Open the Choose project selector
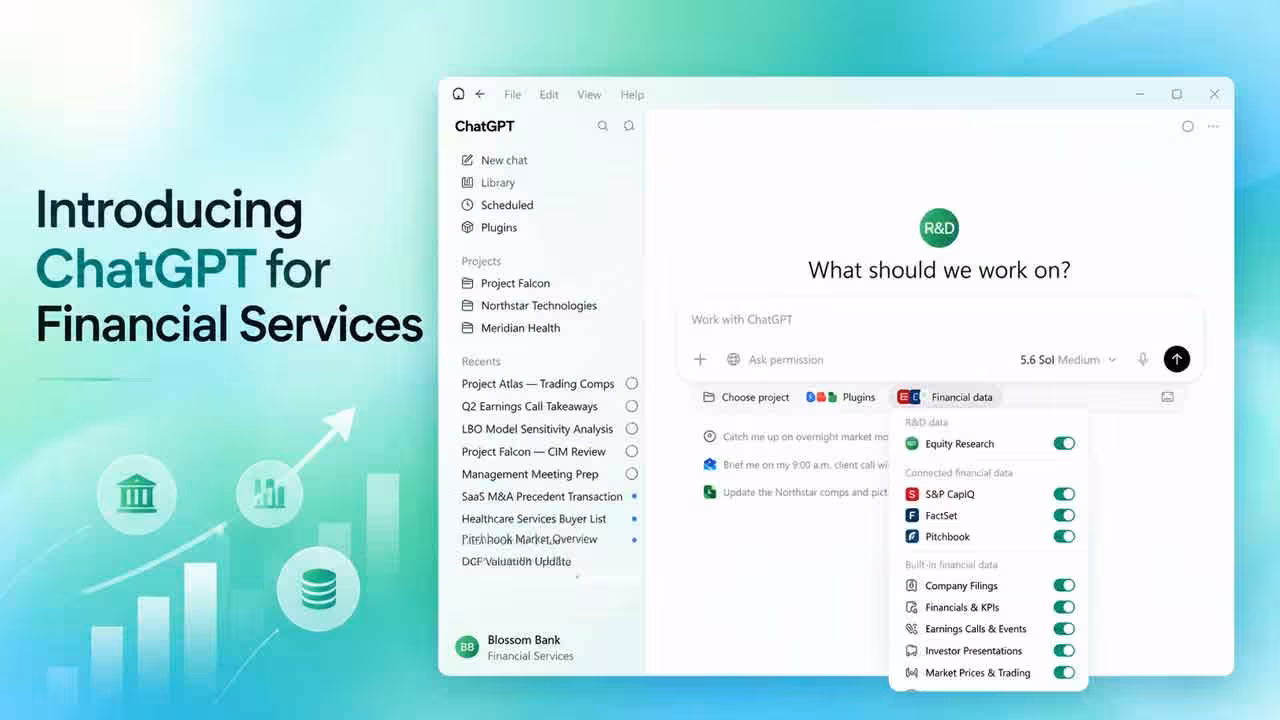Image resolution: width=1280 pixels, height=720 pixels. pos(746,397)
